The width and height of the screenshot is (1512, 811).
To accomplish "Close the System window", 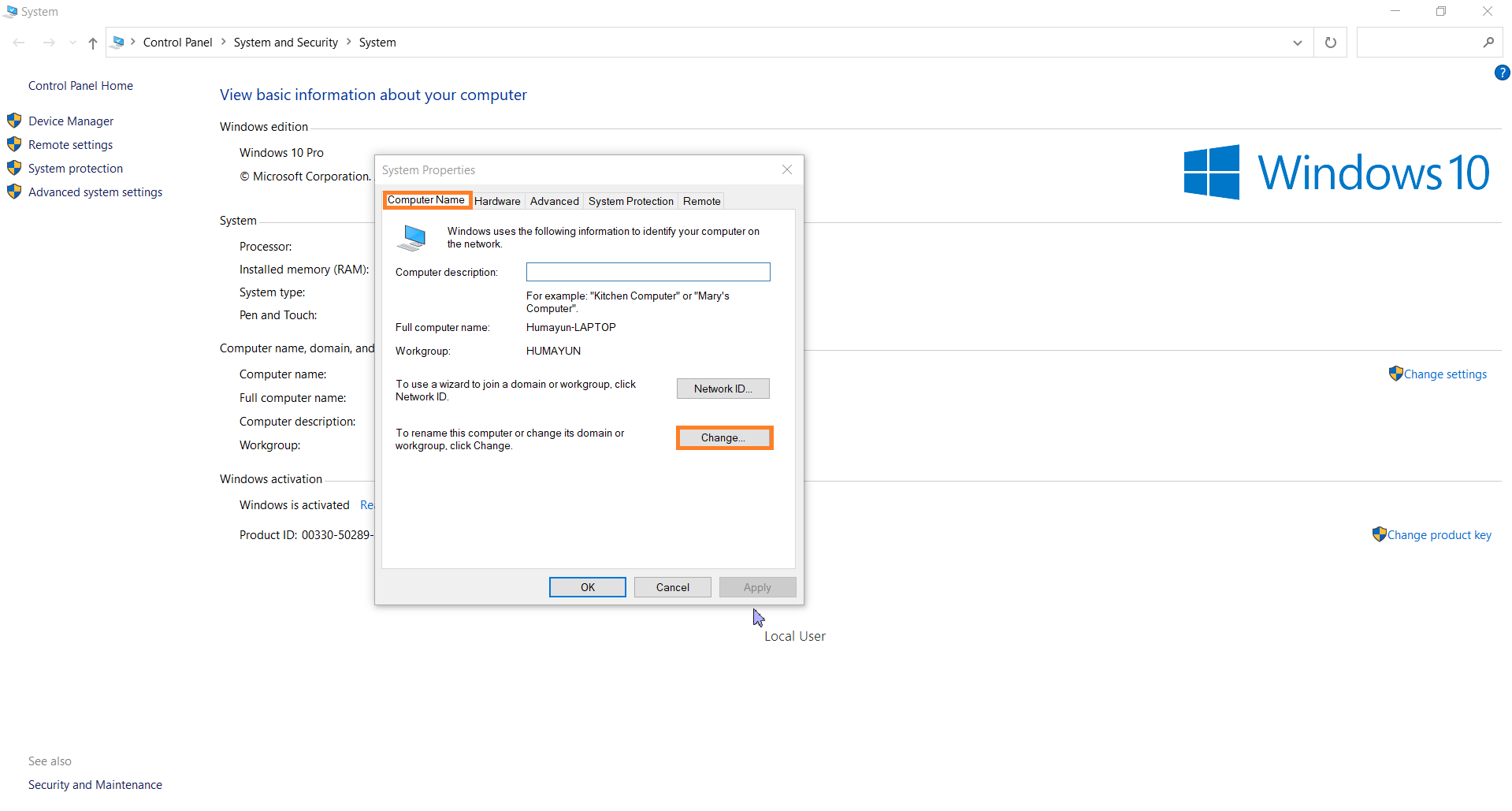I will coord(1488,11).
